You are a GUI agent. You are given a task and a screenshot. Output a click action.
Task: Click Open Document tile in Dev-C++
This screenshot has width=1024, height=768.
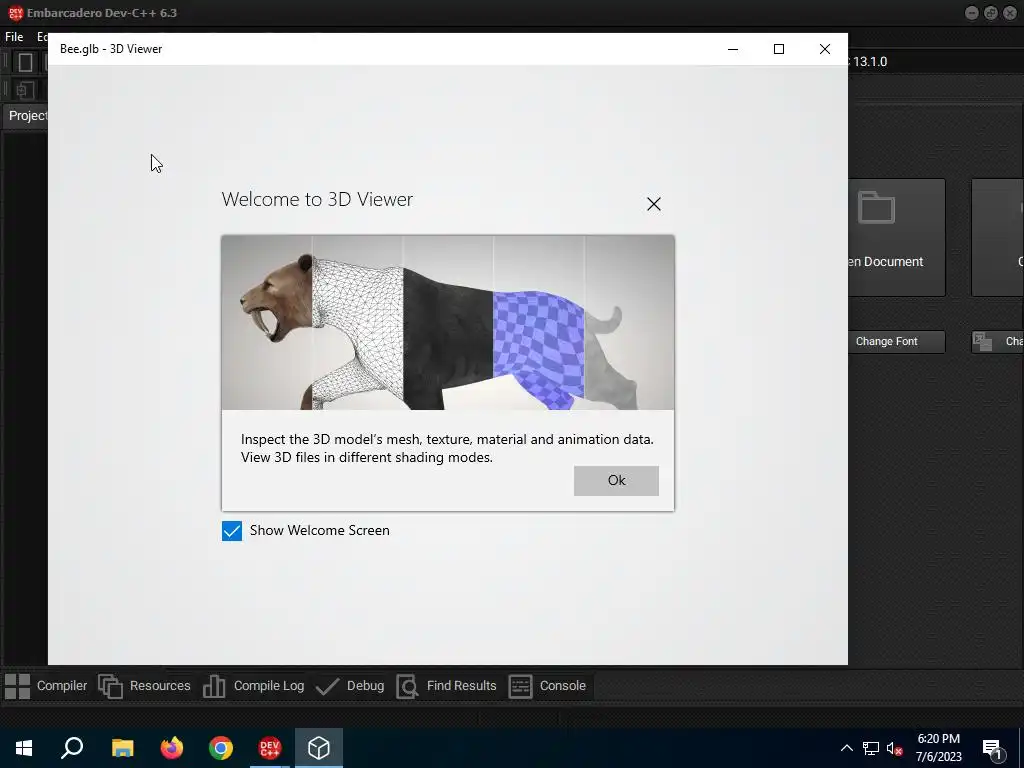click(896, 238)
